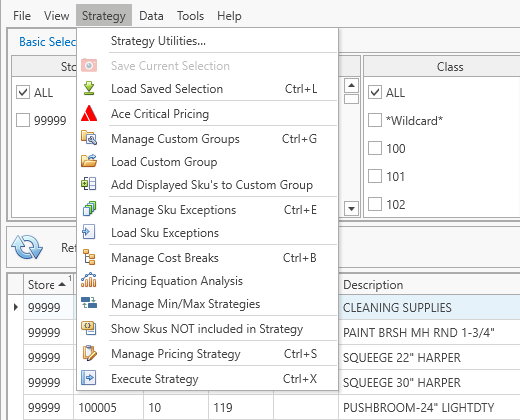Screen dimensions: 520x420
Task: Expand the first 99999 row indicator arrow
Action: coord(15,307)
